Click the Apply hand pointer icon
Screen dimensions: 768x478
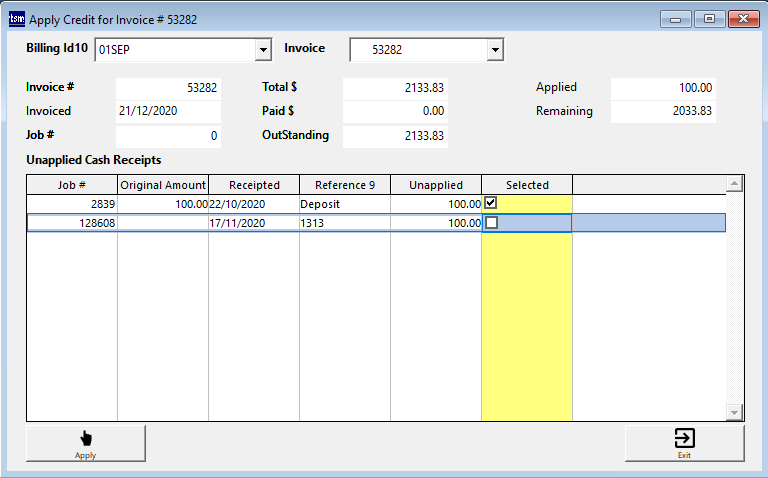point(85,438)
